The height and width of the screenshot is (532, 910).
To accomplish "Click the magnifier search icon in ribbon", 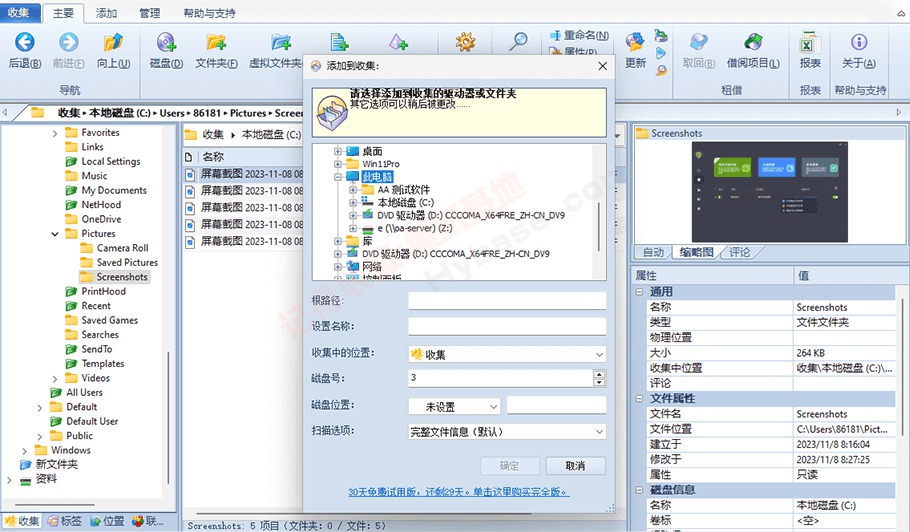I will point(518,41).
